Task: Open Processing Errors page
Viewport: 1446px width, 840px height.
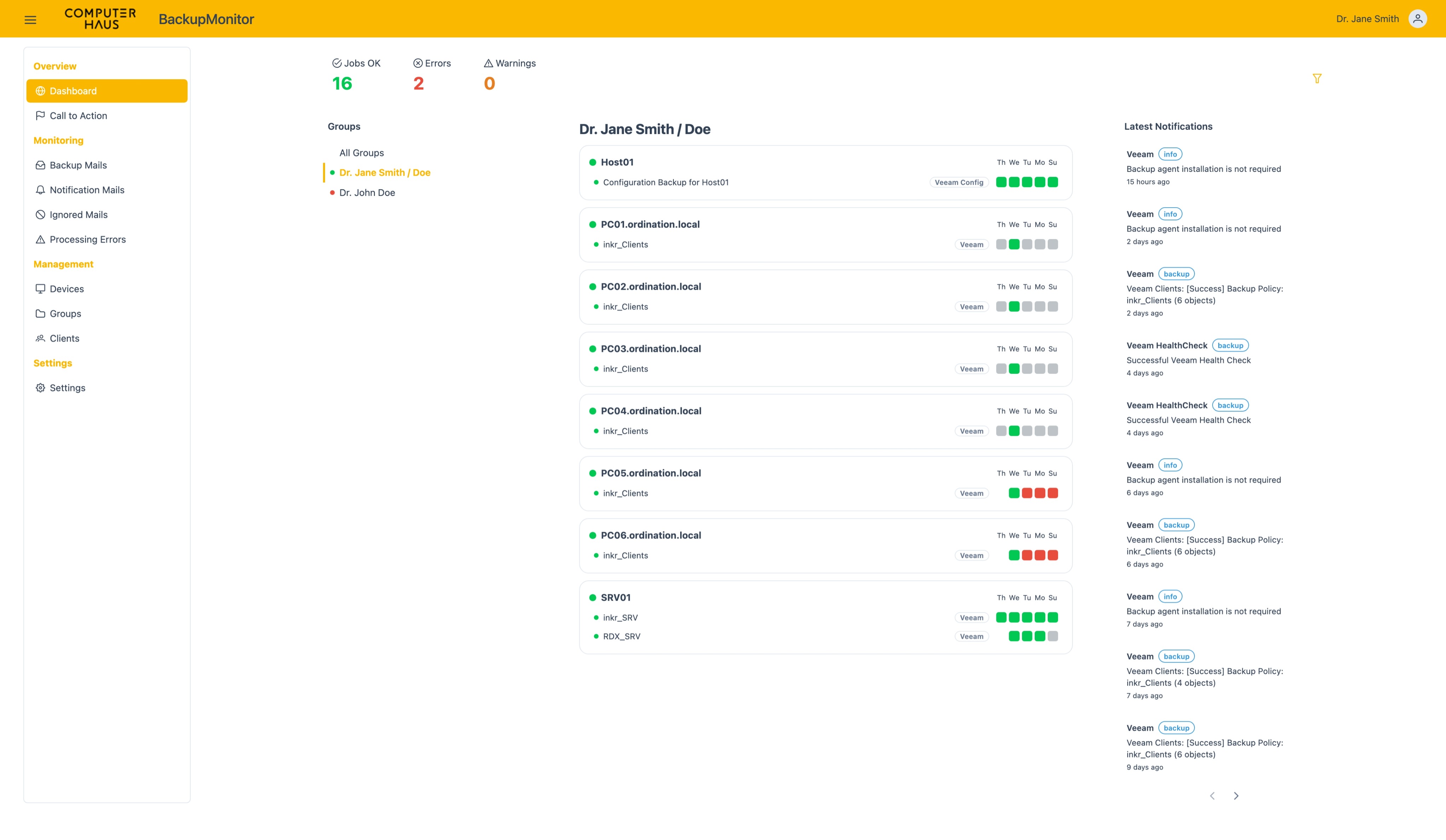Action: point(107,240)
